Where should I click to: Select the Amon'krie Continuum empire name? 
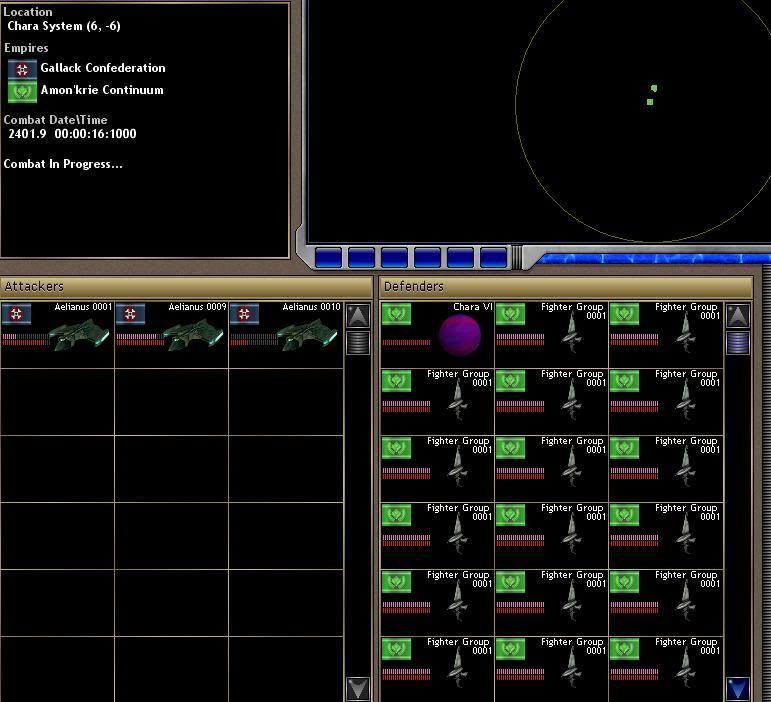coord(102,90)
